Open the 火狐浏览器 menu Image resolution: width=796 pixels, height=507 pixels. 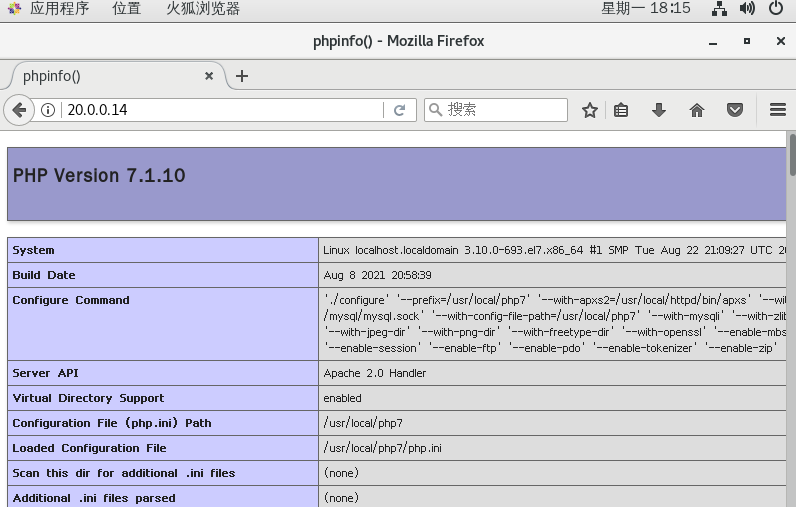click(x=203, y=8)
